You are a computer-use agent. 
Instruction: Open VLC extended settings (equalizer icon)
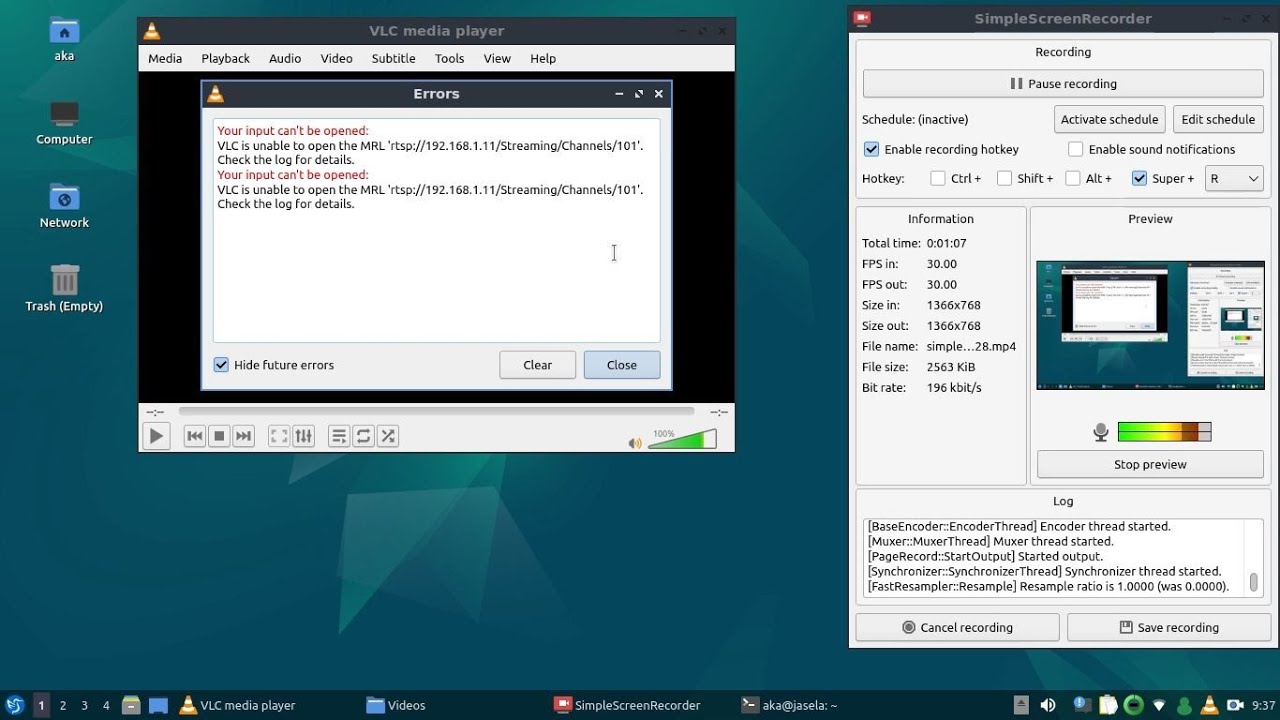(x=303, y=436)
